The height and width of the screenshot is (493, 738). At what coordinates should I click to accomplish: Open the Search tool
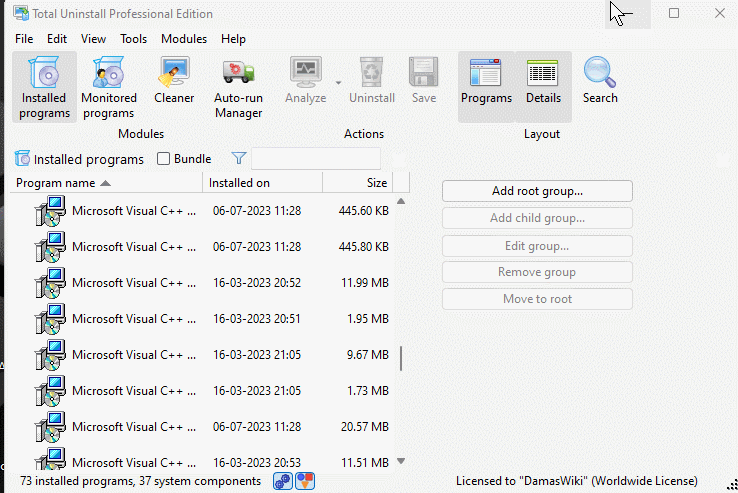(600, 80)
